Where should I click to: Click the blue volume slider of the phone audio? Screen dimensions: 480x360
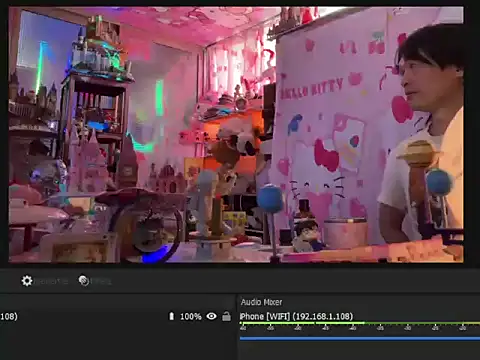tap(360, 339)
